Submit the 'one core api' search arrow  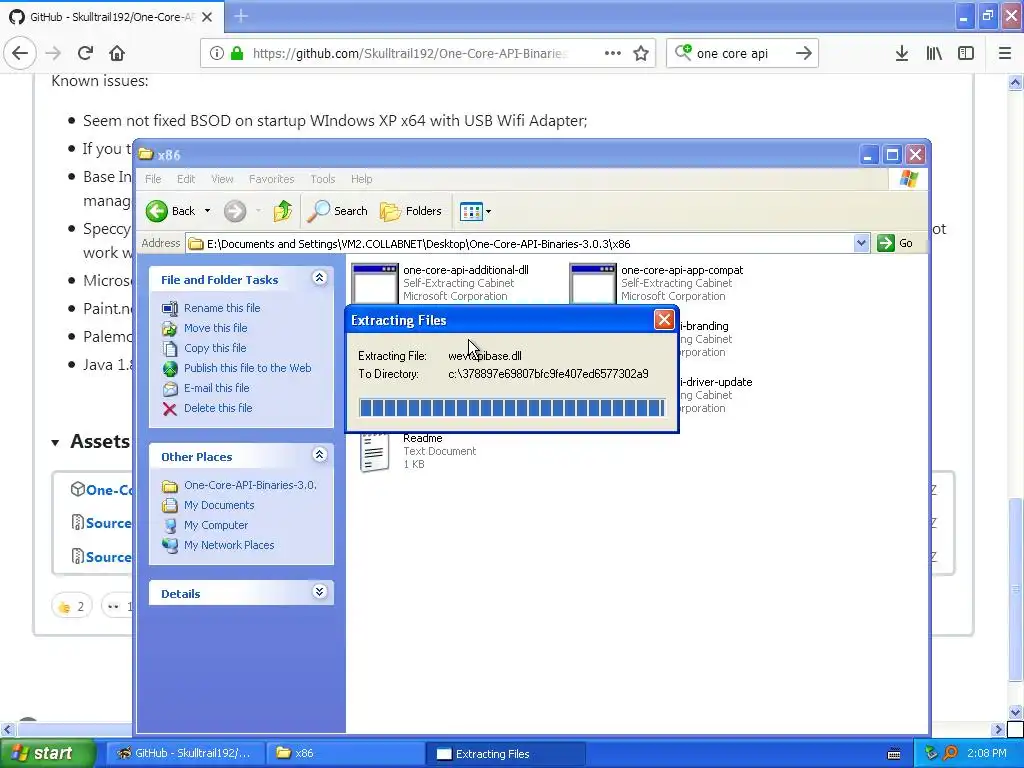(x=803, y=54)
